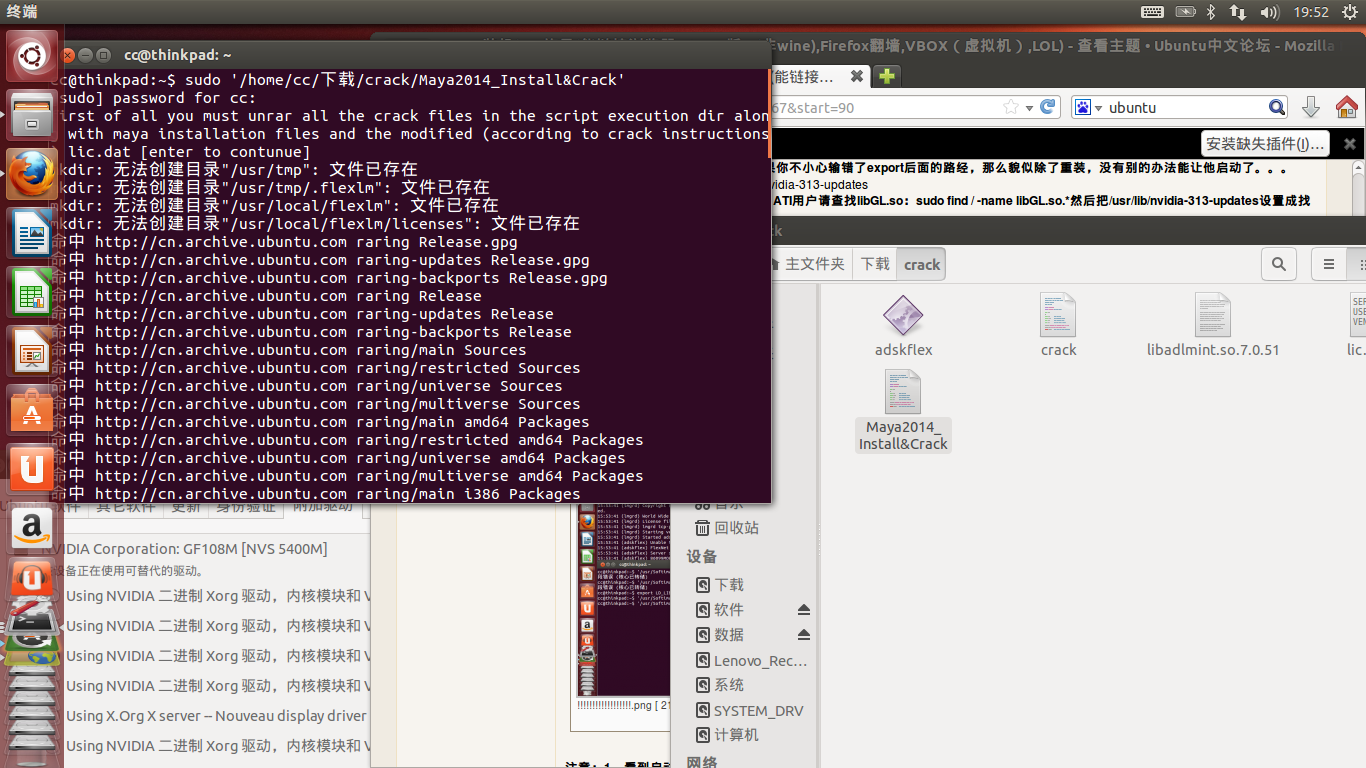Open the Bluetooth indicator menu
Screen dimensions: 1366x768
tap(1210, 12)
